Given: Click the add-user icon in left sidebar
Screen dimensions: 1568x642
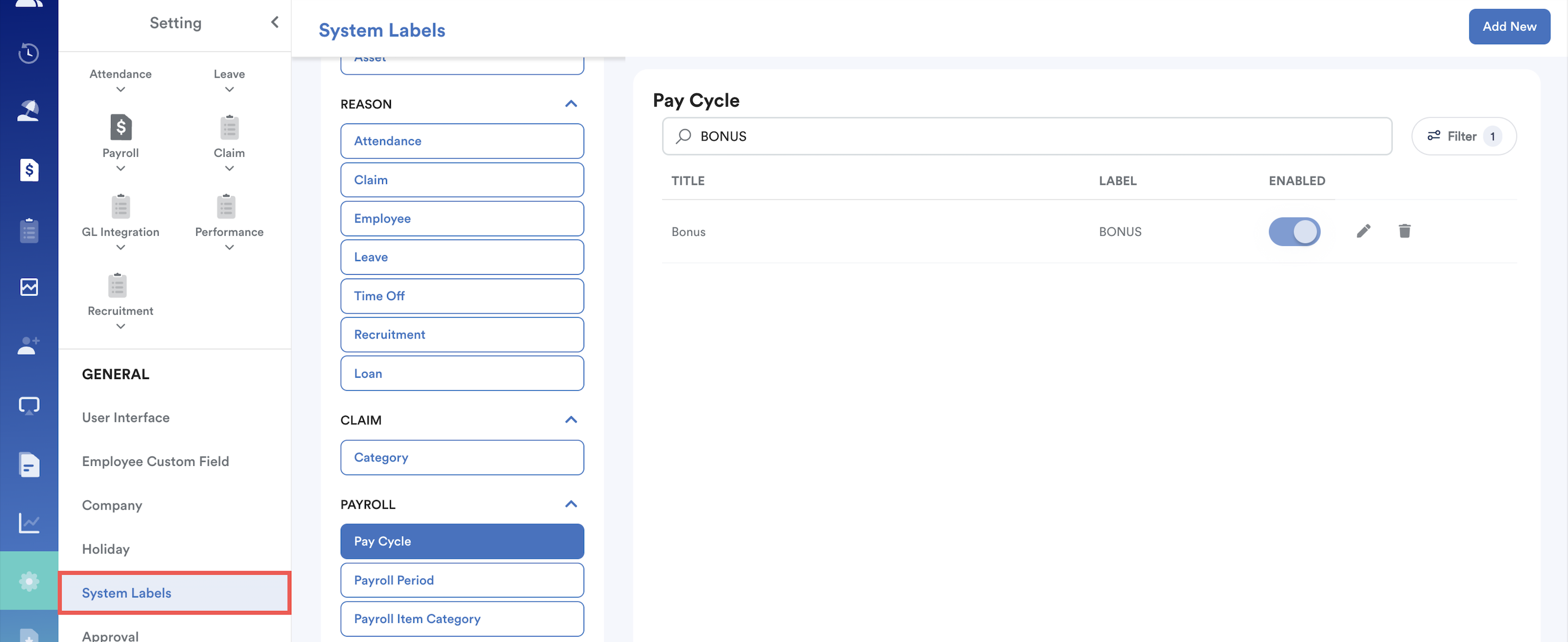Looking at the screenshot, I should pyautogui.click(x=29, y=345).
